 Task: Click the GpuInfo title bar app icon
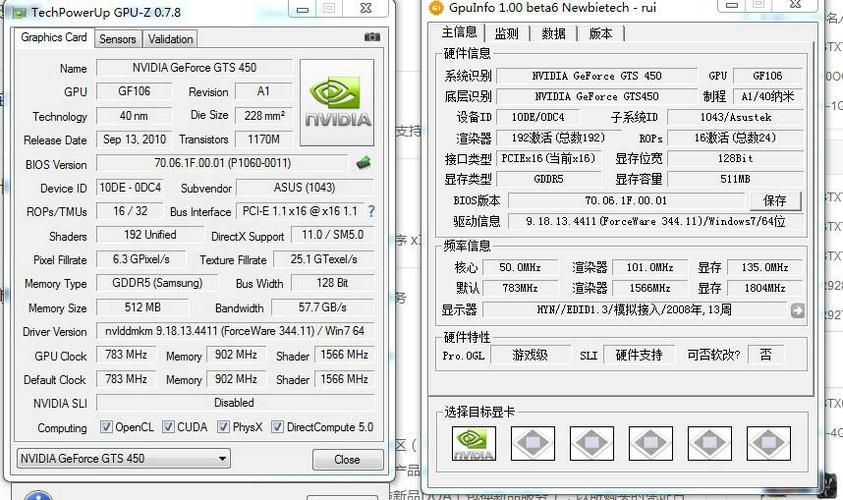point(435,8)
